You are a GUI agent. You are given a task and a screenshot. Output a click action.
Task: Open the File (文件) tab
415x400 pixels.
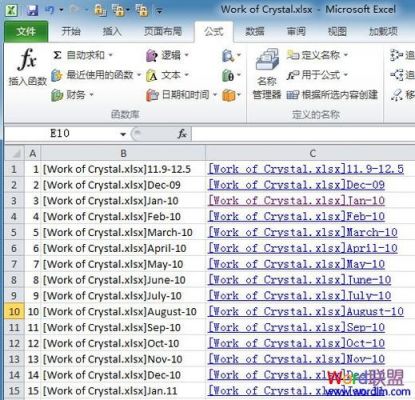click(26, 32)
